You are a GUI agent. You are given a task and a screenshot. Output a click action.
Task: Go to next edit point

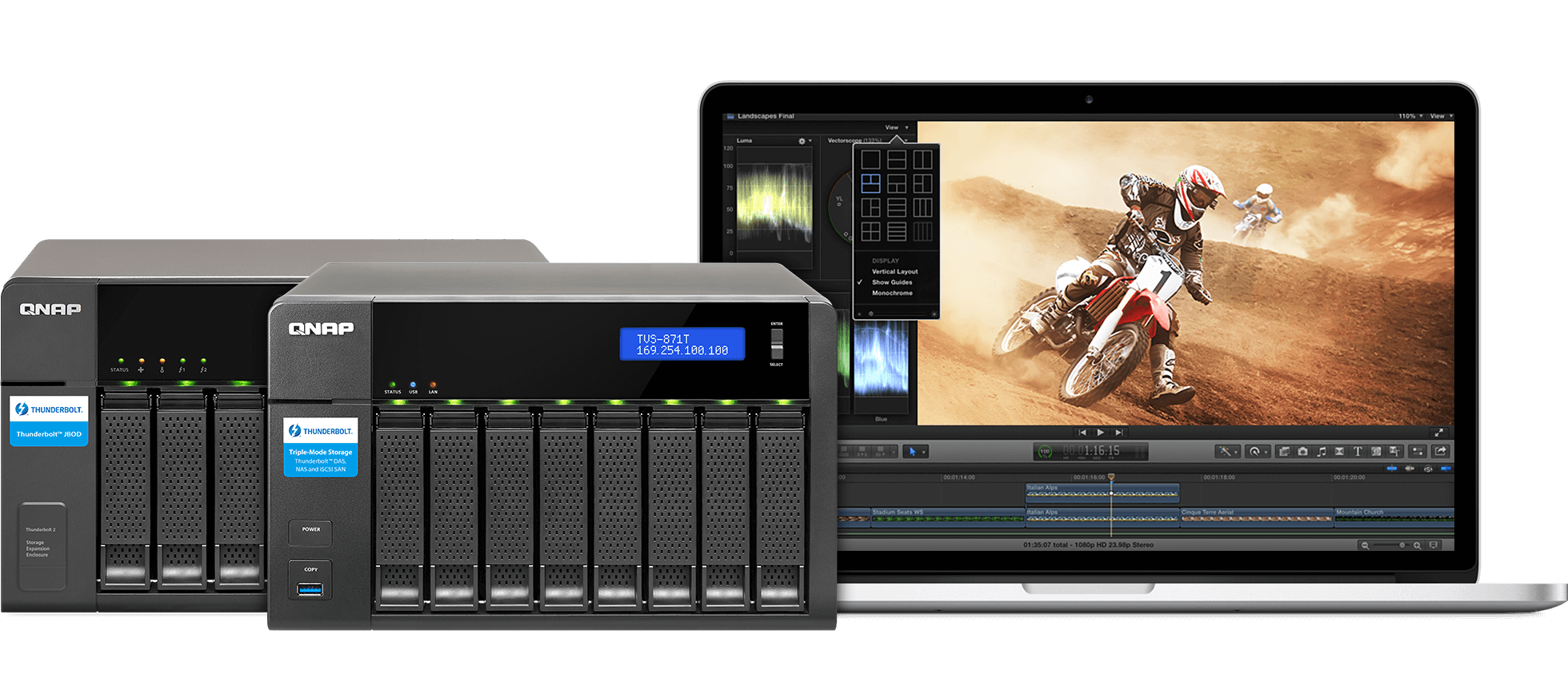pyautogui.click(x=1119, y=433)
